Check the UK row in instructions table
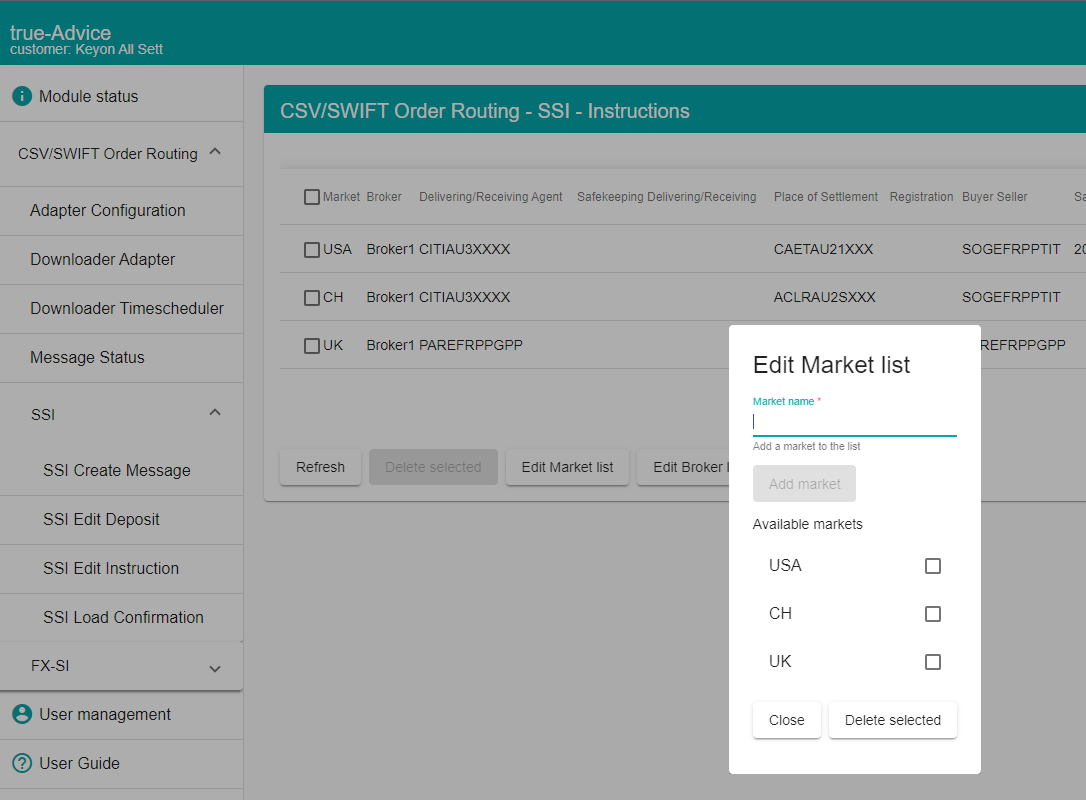This screenshot has width=1086, height=800. pos(312,346)
